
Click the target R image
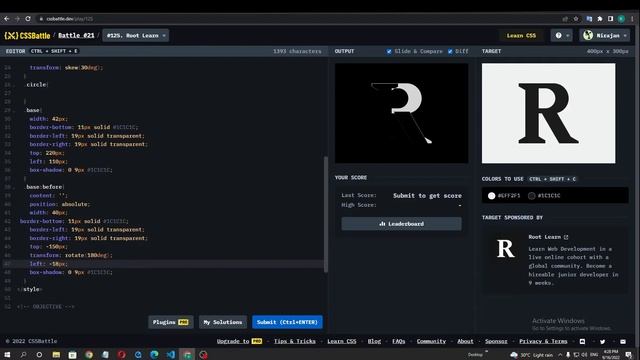549,113
